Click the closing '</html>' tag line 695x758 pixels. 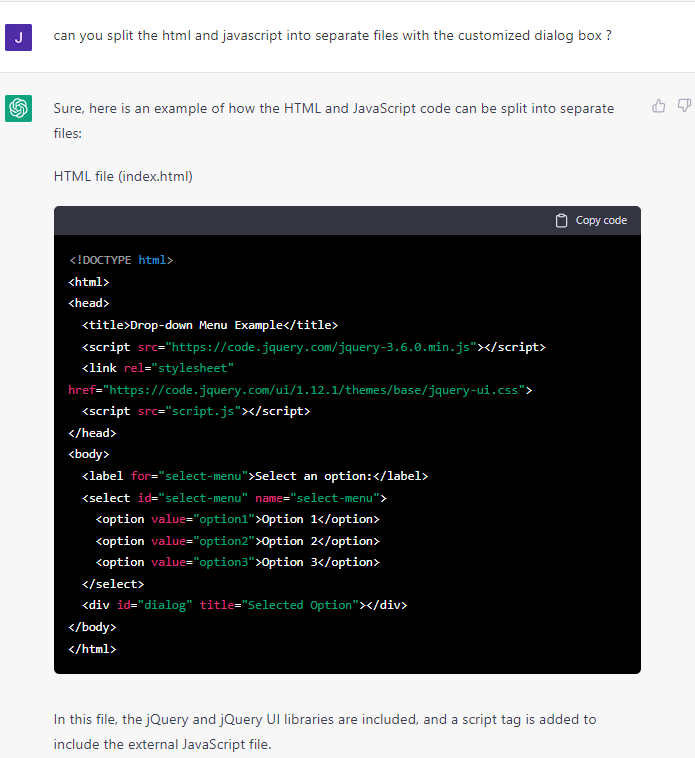pyautogui.click(x=92, y=649)
